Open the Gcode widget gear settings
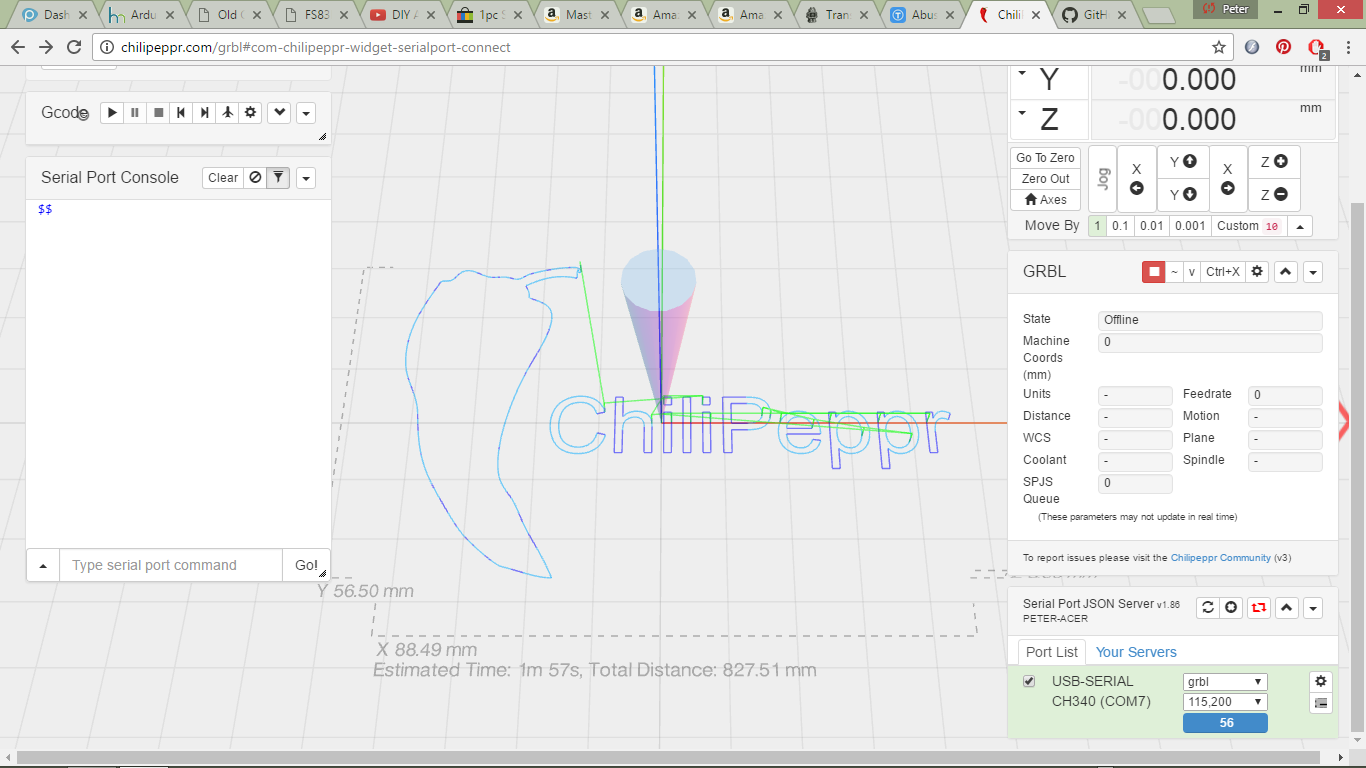Viewport: 1366px width, 768px height. pyautogui.click(x=251, y=113)
